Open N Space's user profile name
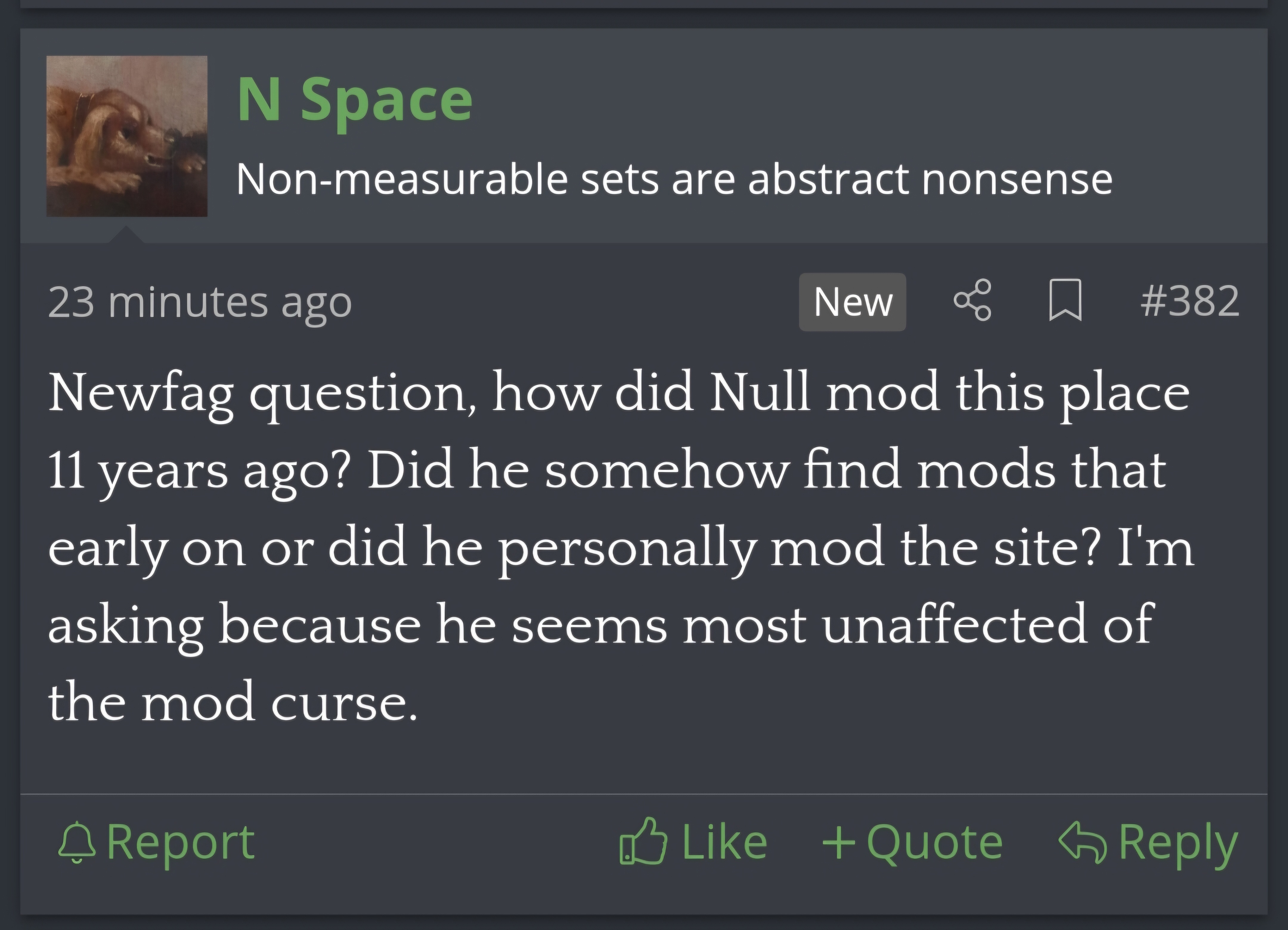This screenshot has width=1288, height=930. pos(354,101)
